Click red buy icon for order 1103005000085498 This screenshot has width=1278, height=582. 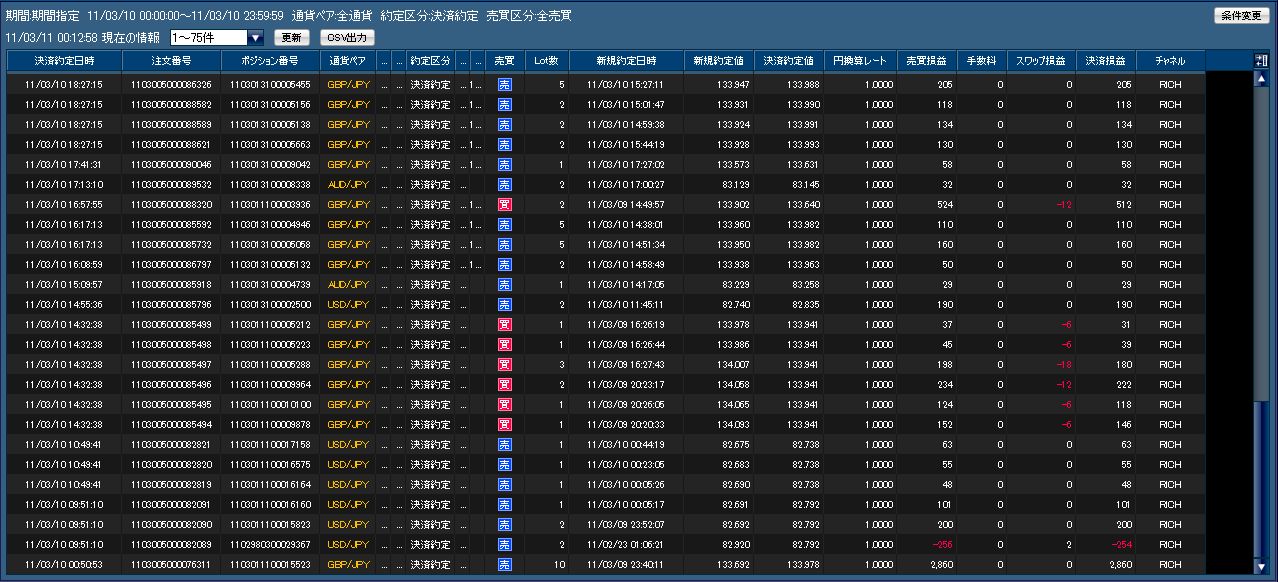504,344
